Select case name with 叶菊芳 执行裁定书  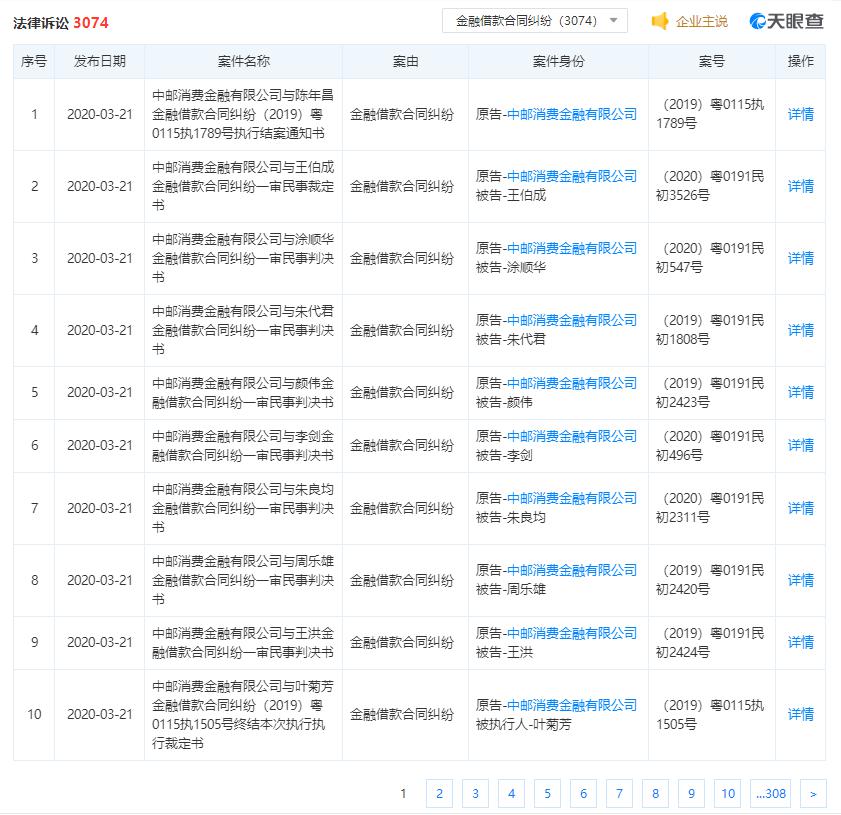point(243,714)
